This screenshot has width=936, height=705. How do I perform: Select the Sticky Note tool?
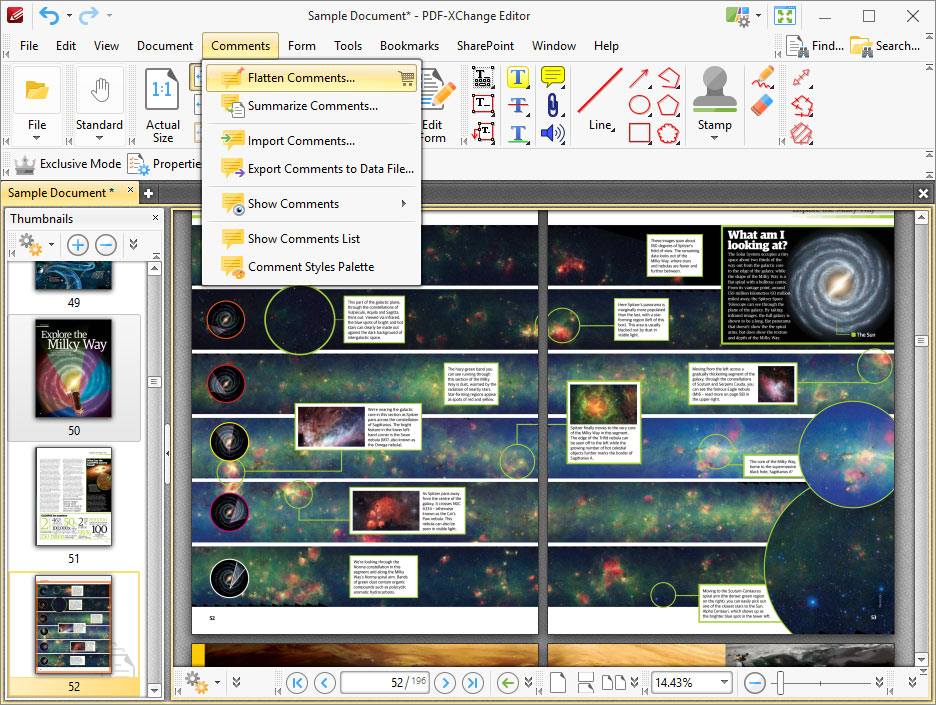[553, 76]
